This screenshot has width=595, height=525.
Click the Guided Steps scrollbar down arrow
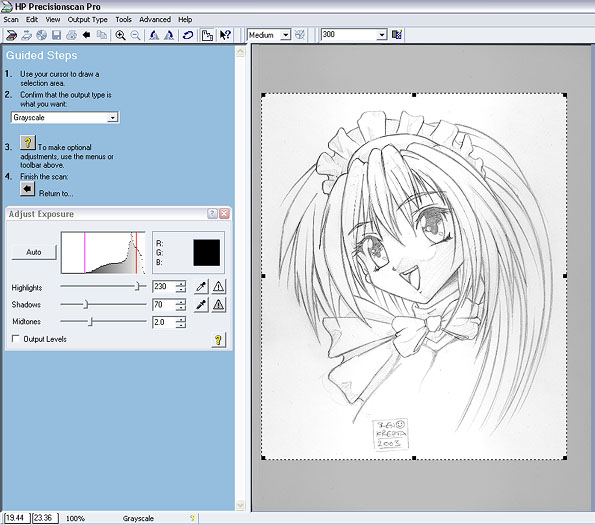click(x=240, y=505)
